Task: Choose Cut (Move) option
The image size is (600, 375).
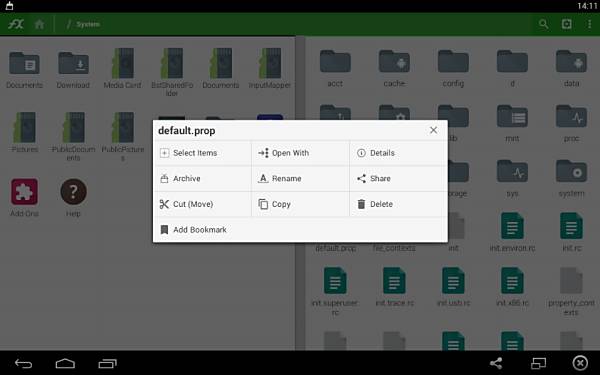Action: [x=202, y=204]
